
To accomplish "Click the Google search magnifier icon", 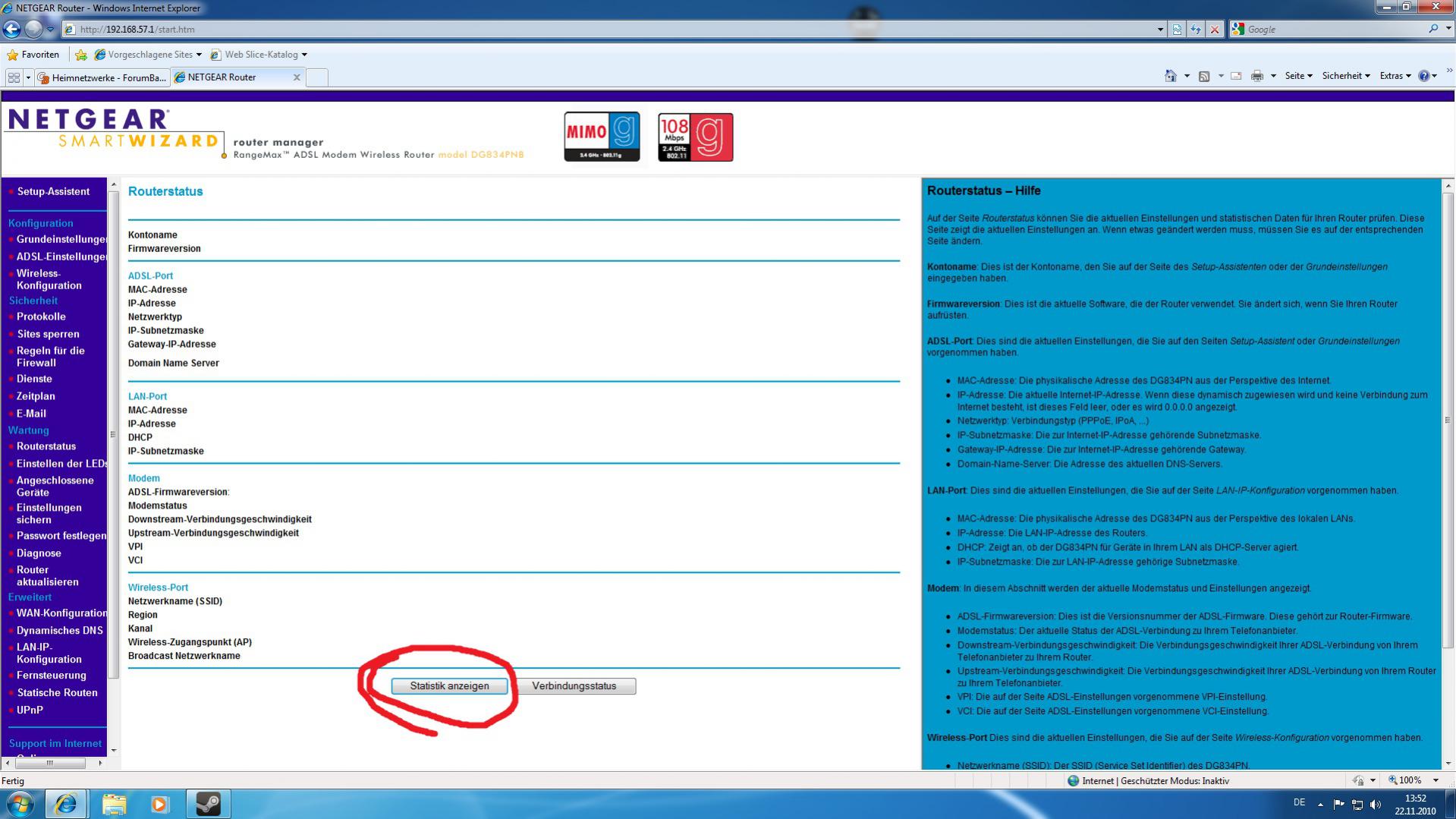I will (x=1432, y=29).
